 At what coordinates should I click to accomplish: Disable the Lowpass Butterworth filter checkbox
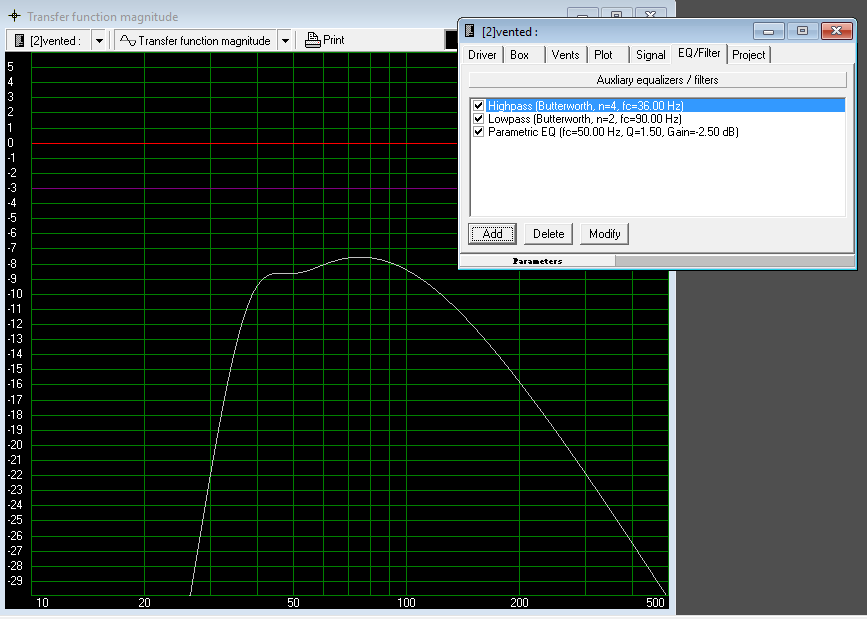tap(479, 118)
